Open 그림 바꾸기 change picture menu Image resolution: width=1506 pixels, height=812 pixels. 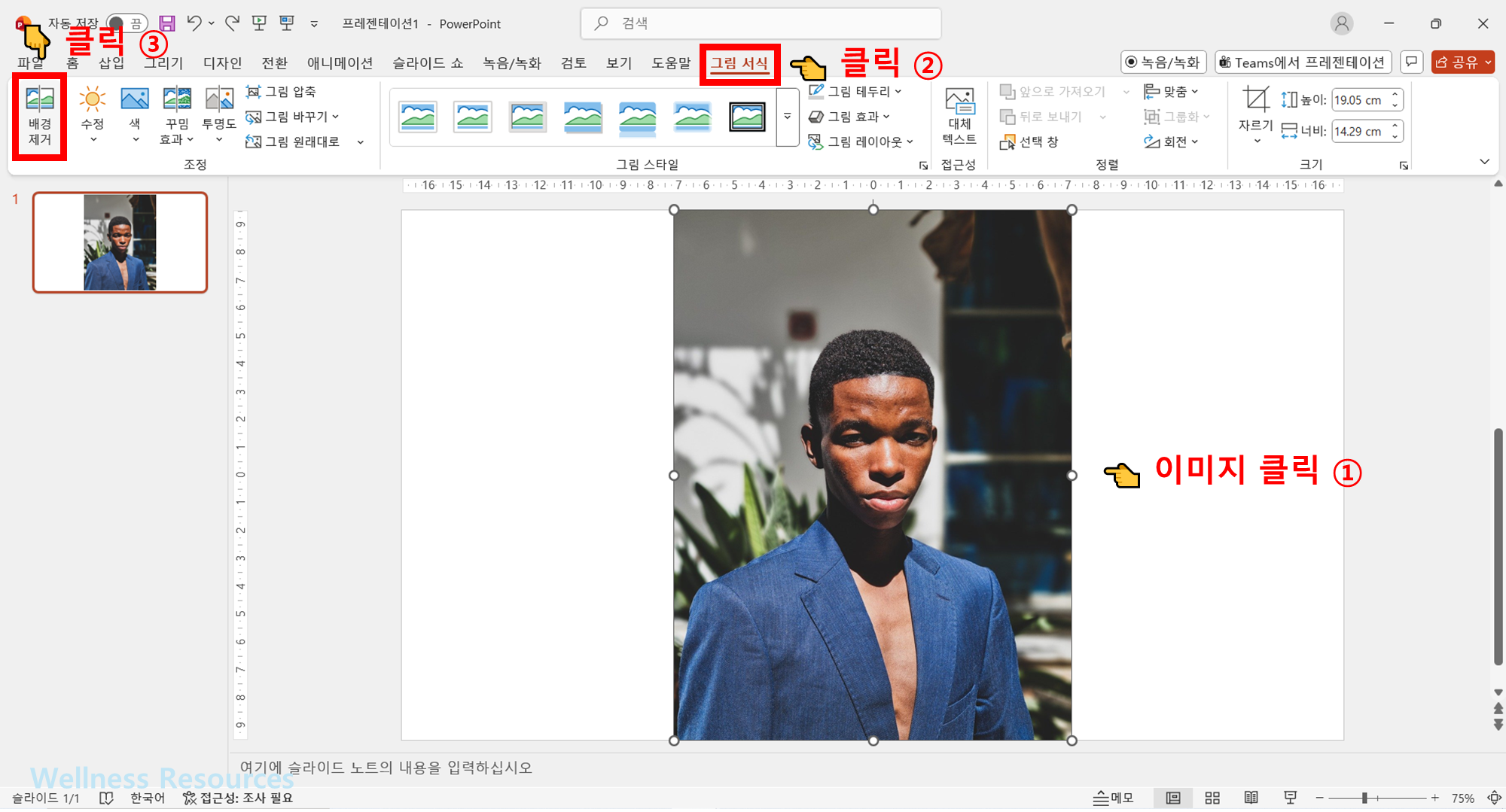[293, 117]
